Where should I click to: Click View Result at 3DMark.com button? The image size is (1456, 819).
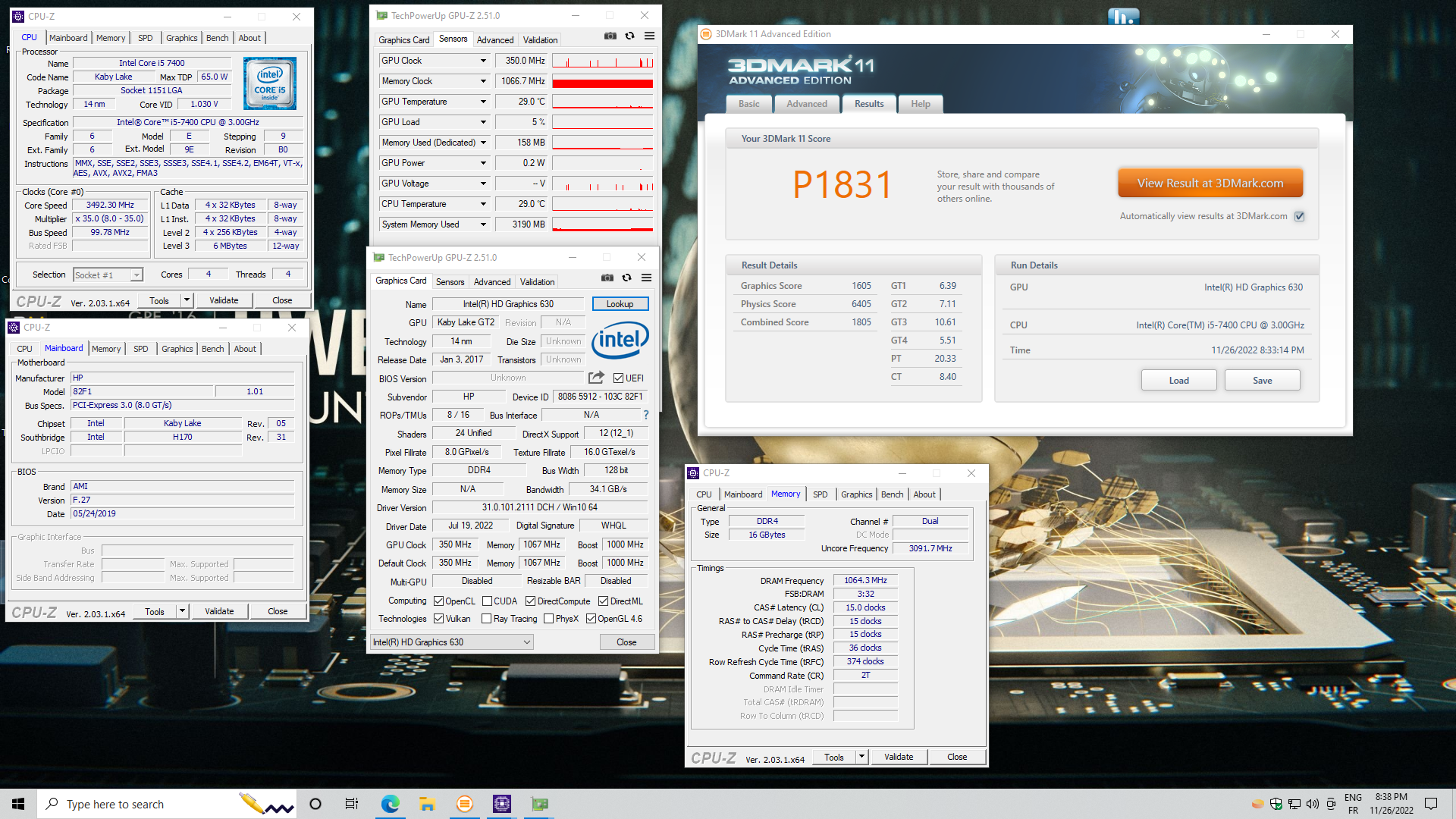coord(1210,183)
